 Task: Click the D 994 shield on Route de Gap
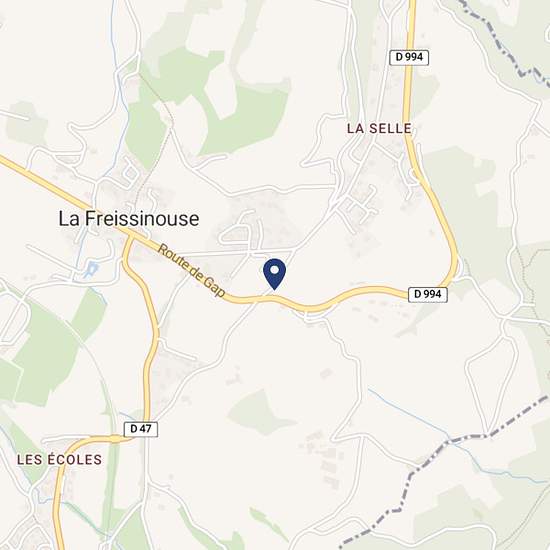coord(428,294)
